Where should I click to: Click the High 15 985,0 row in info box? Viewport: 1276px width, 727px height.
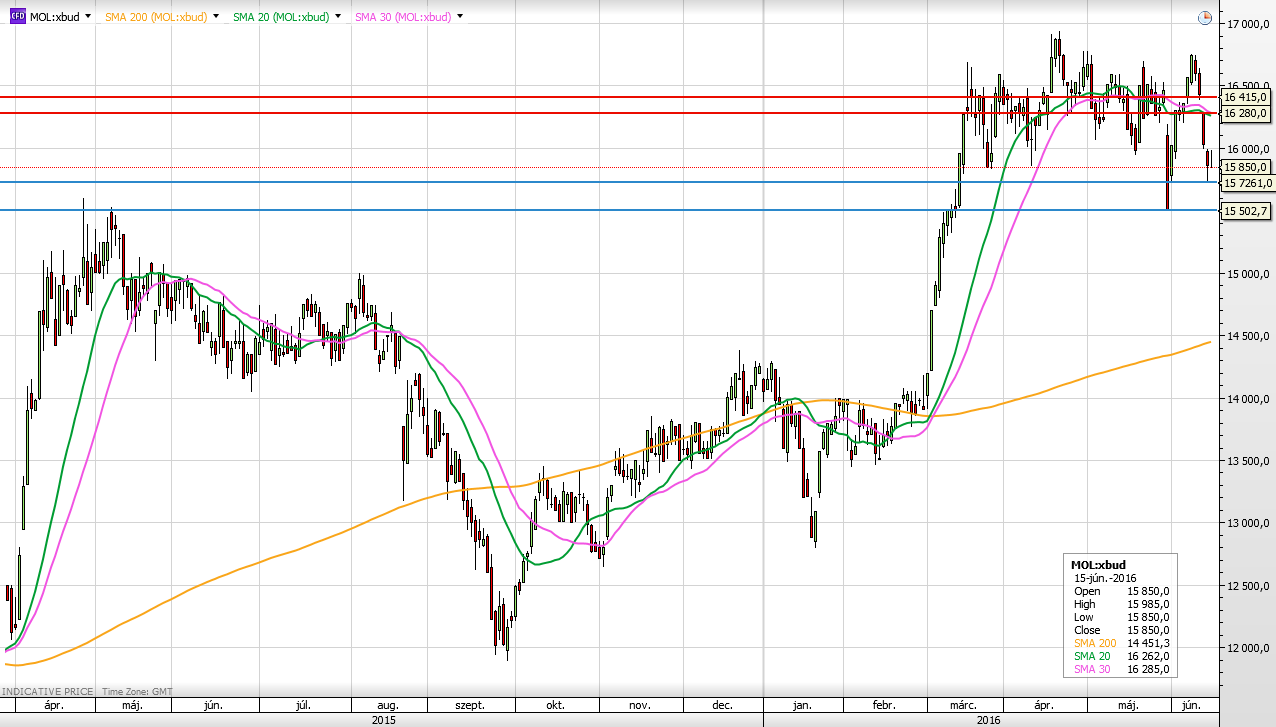1121,604
